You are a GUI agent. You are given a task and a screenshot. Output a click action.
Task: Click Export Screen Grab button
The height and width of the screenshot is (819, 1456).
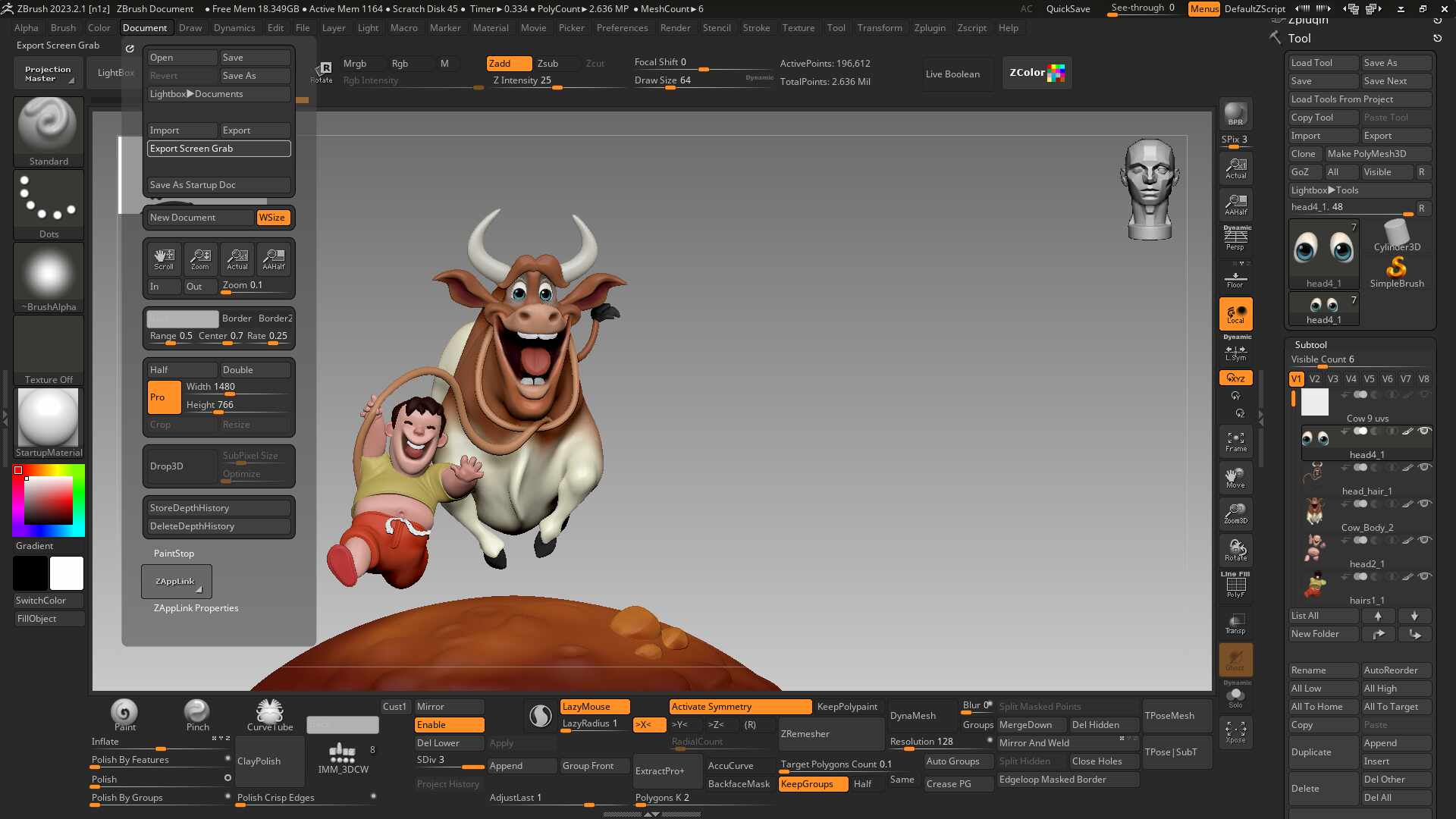click(218, 149)
